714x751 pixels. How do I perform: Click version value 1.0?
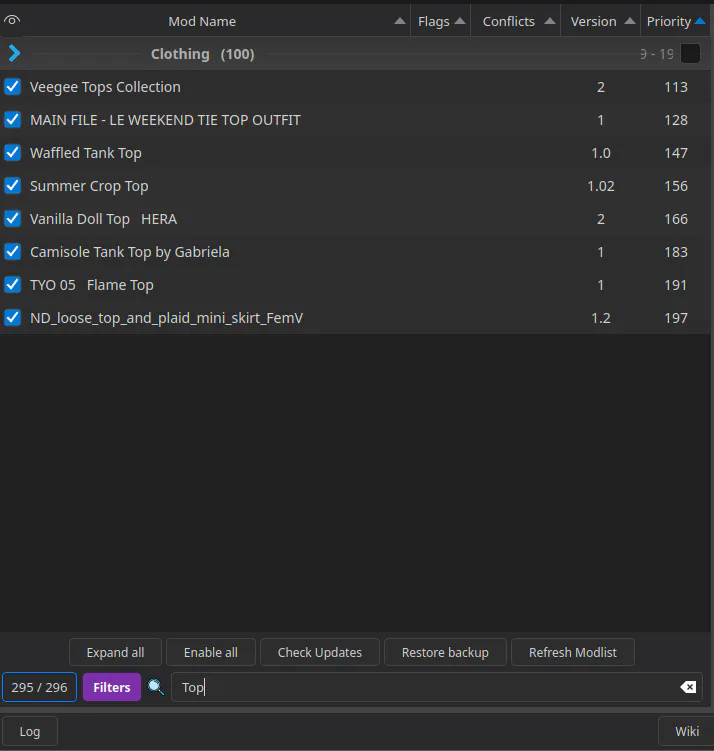[x=601, y=153]
